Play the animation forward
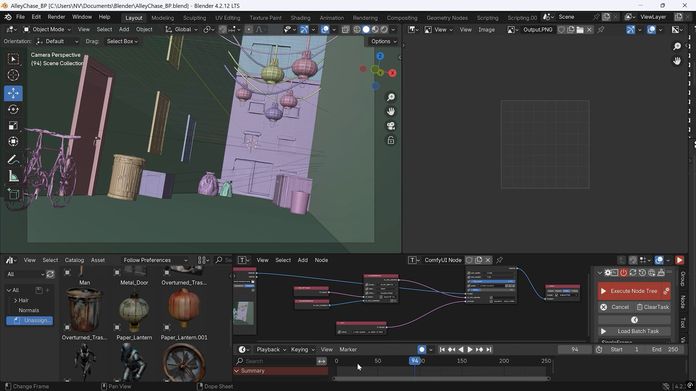The height and width of the screenshot is (391, 696). [x=470, y=350]
